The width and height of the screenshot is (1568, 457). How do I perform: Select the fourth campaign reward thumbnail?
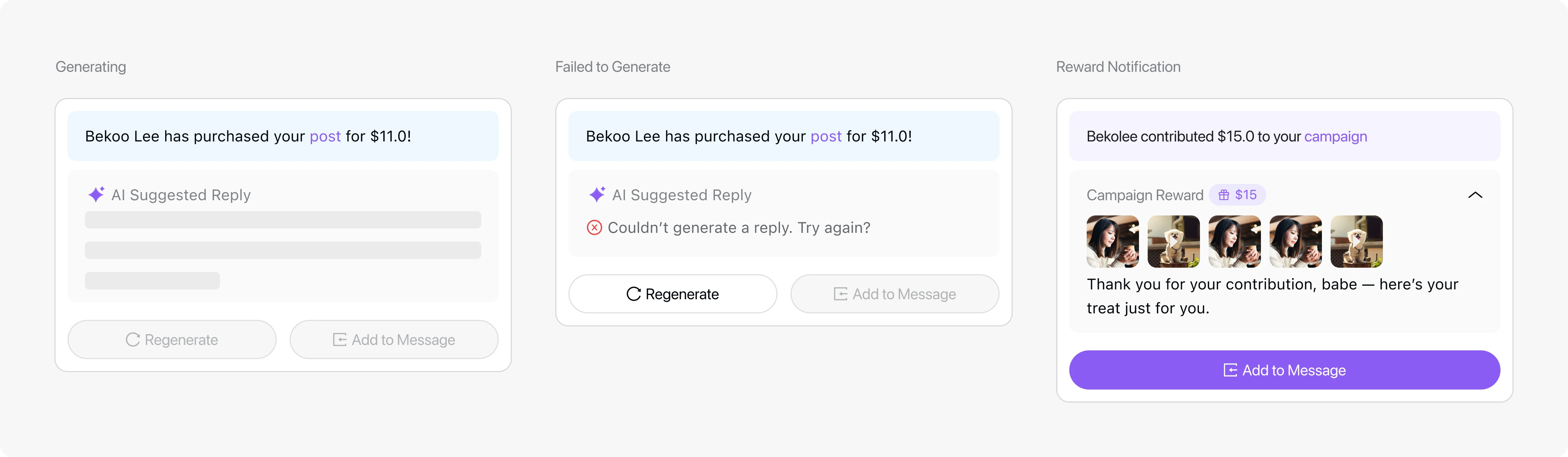tap(1295, 242)
